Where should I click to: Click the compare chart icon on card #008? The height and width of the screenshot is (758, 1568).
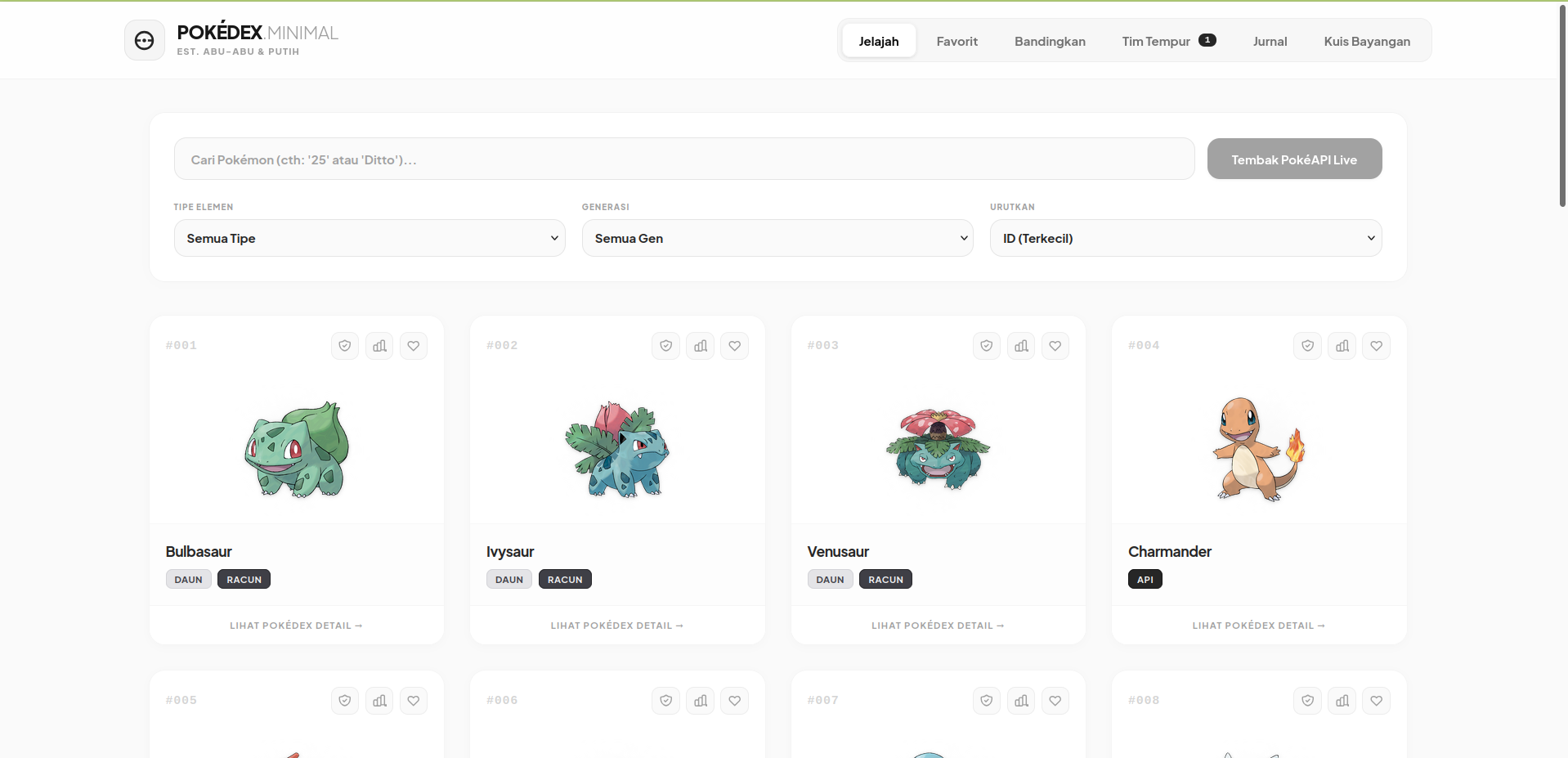1342,701
